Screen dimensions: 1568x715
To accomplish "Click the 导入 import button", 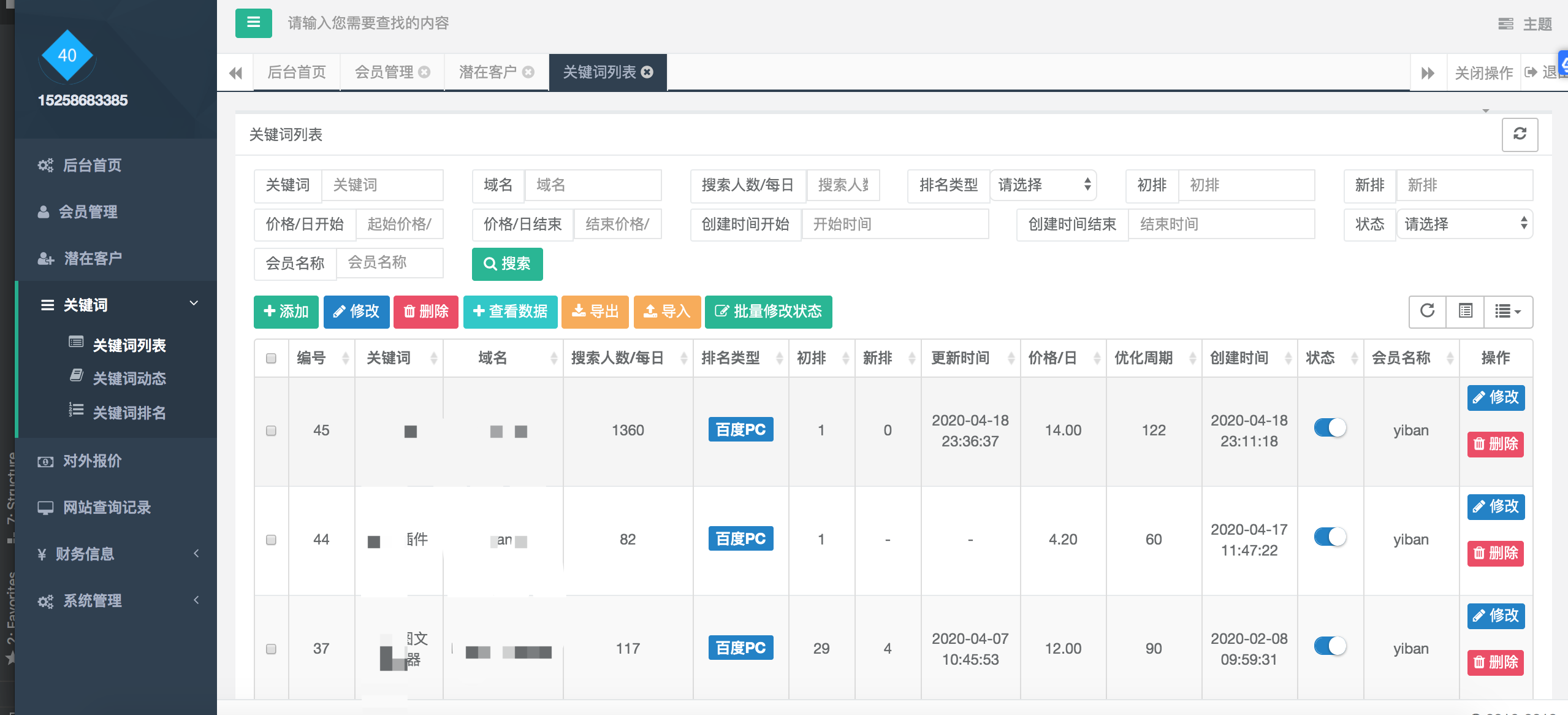I will click(667, 312).
